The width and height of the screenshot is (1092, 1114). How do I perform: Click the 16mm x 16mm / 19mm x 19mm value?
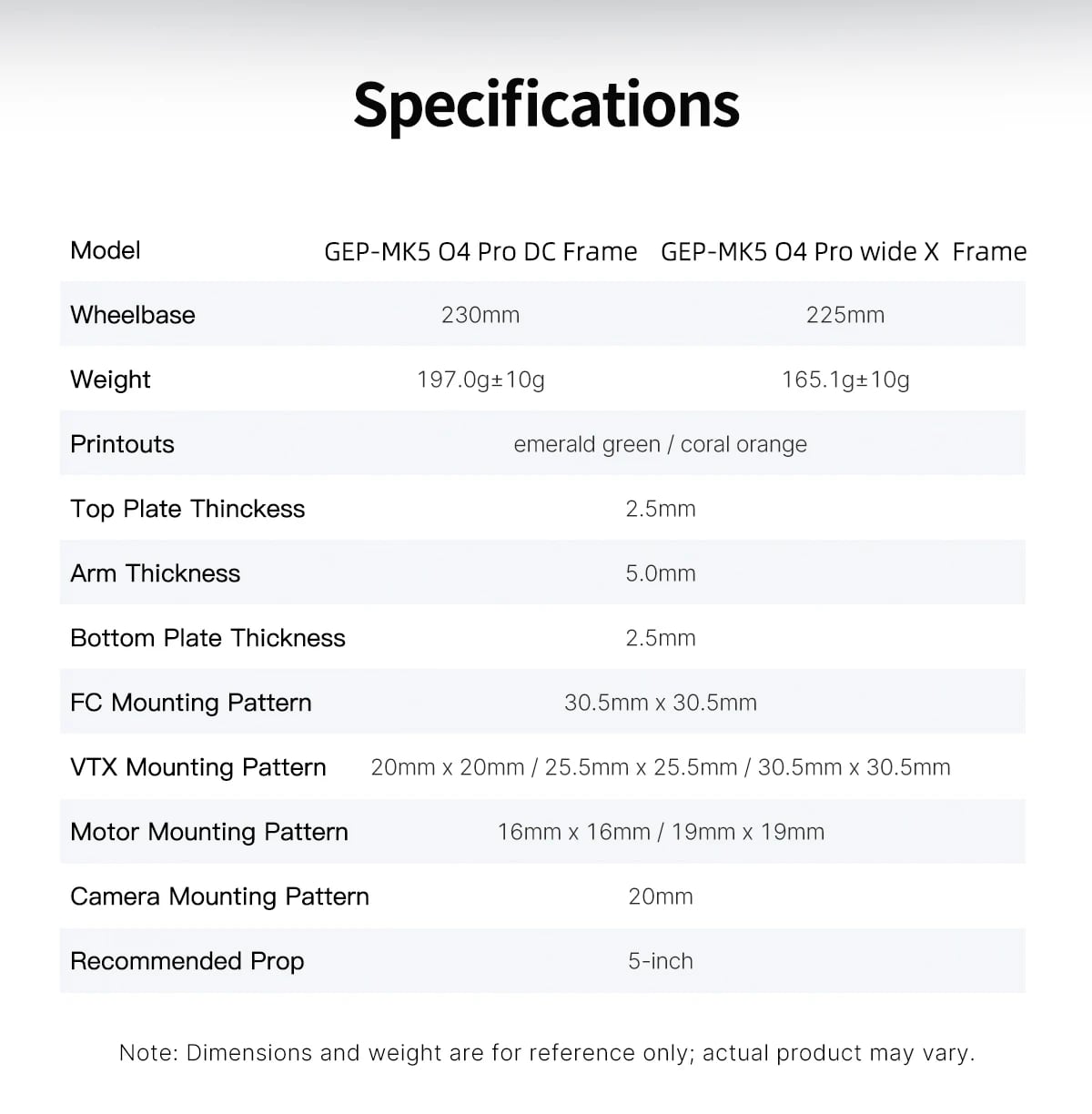[660, 832]
